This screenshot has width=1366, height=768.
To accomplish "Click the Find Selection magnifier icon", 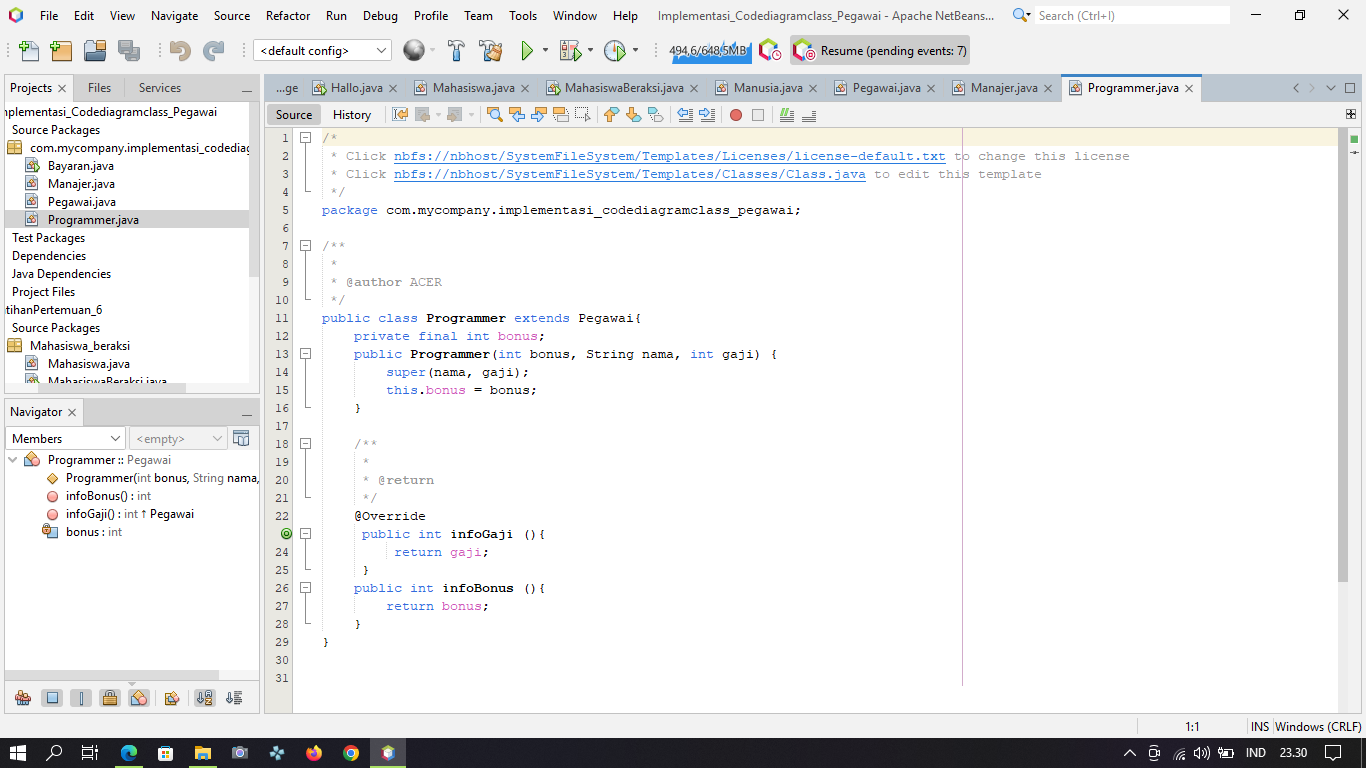I will (495, 114).
